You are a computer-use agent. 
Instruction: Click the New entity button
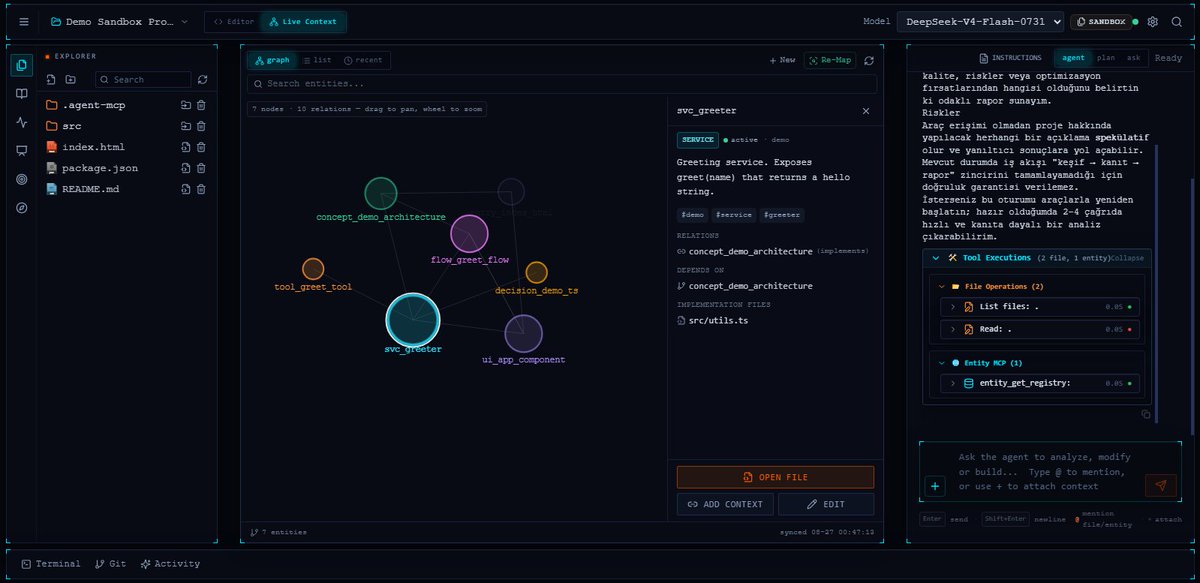pos(782,60)
